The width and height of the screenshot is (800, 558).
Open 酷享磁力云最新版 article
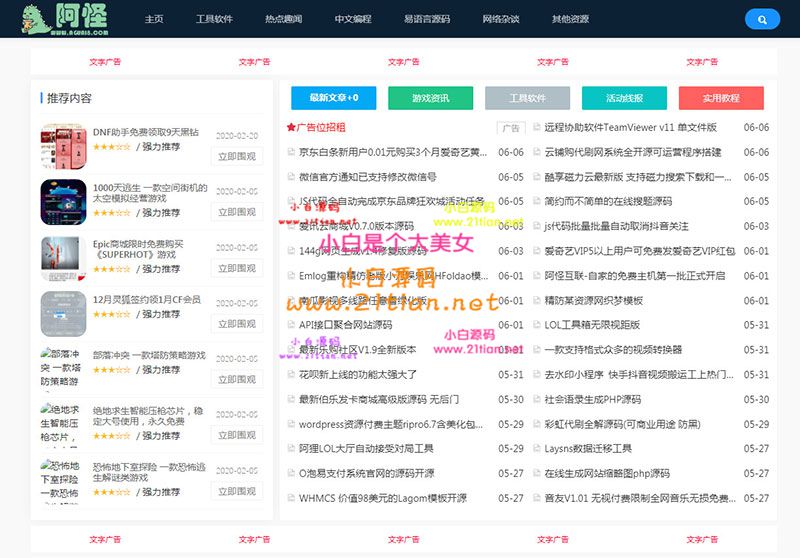tap(638, 177)
